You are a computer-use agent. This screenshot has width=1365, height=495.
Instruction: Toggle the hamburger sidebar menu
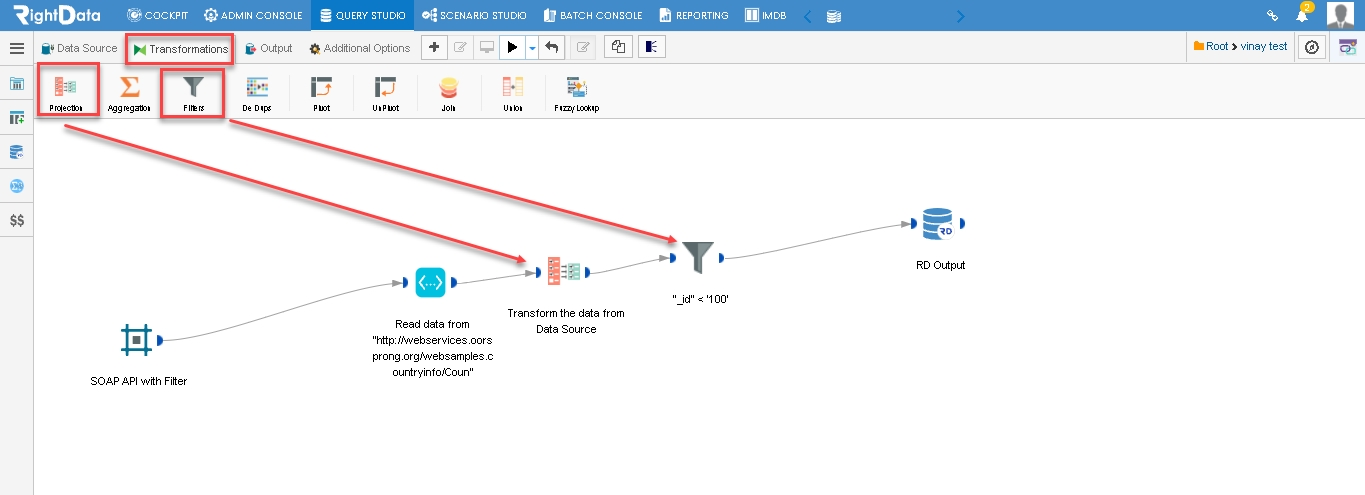(x=17, y=48)
